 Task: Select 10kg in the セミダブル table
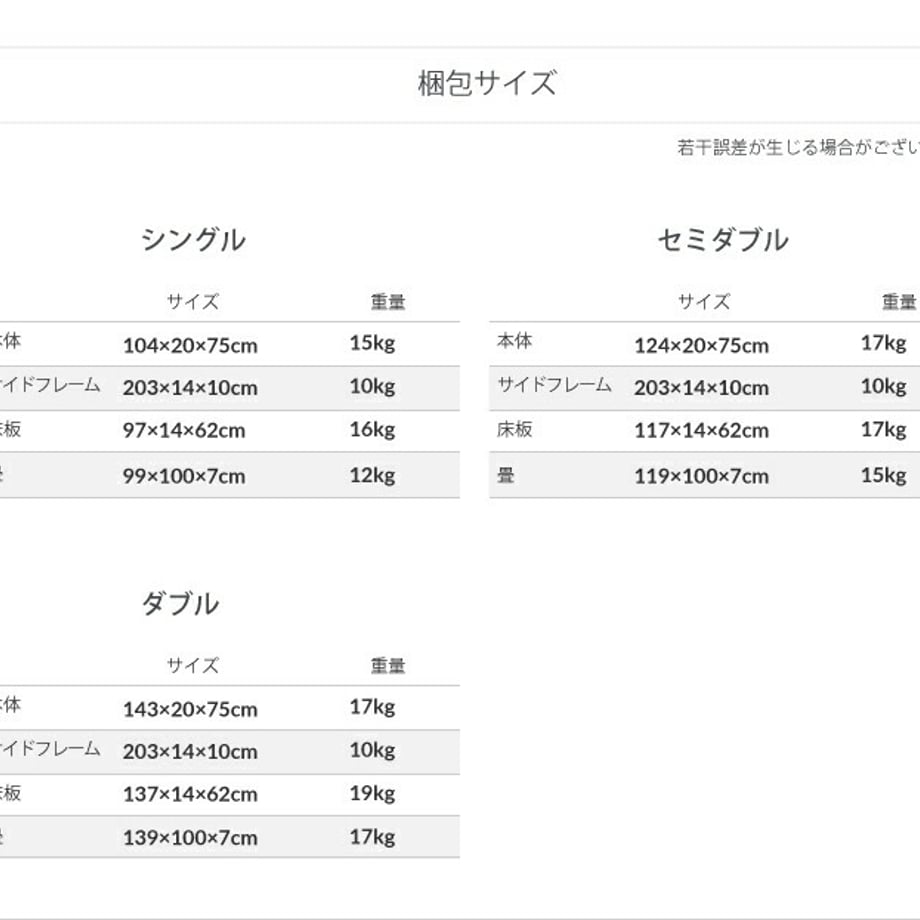pyautogui.click(x=884, y=386)
